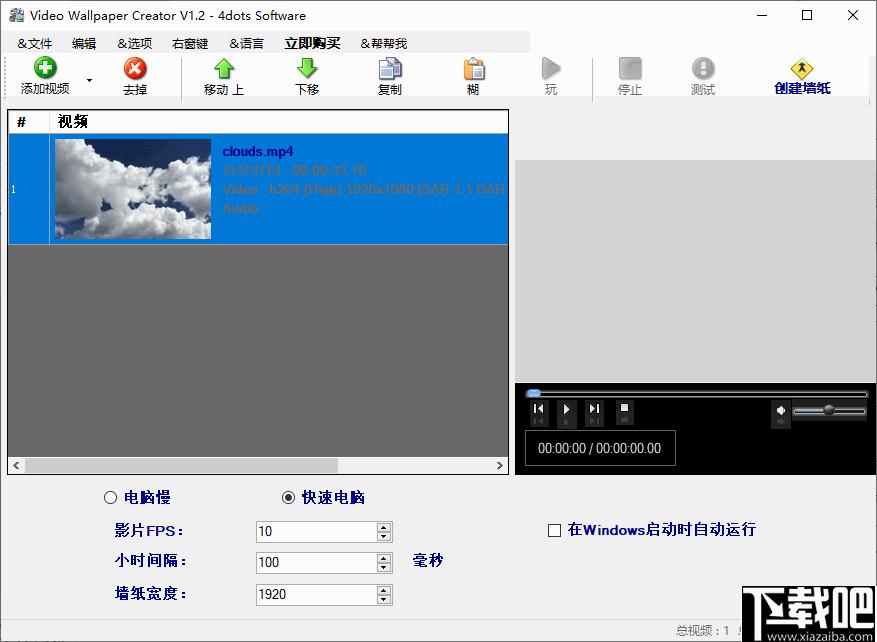Click the player's stop button

(x=625, y=409)
